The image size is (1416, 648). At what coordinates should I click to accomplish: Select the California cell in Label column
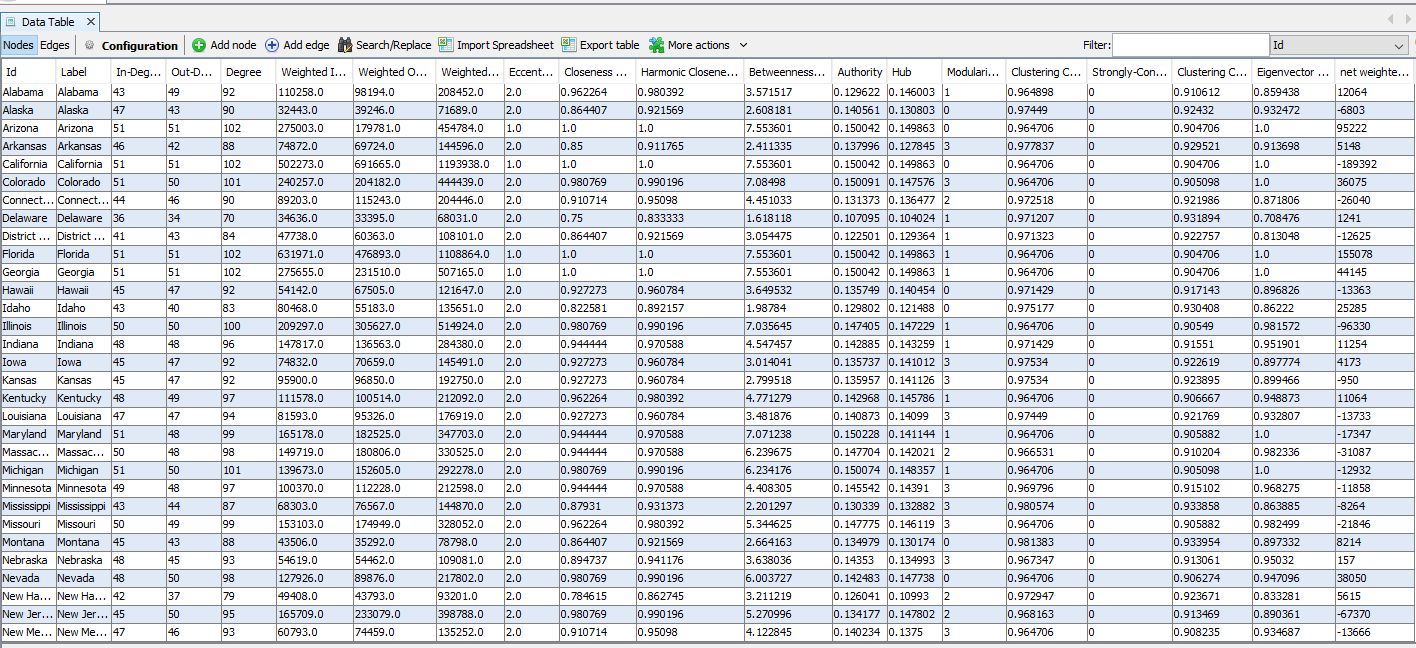click(84, 164)
